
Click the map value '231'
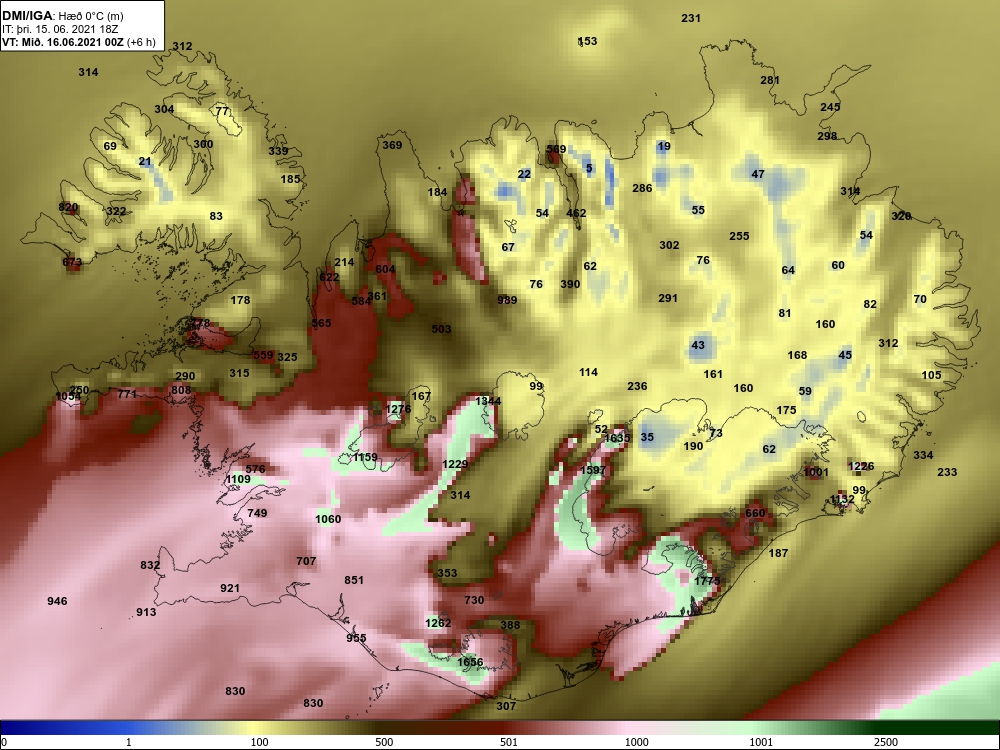click(691, 18)
